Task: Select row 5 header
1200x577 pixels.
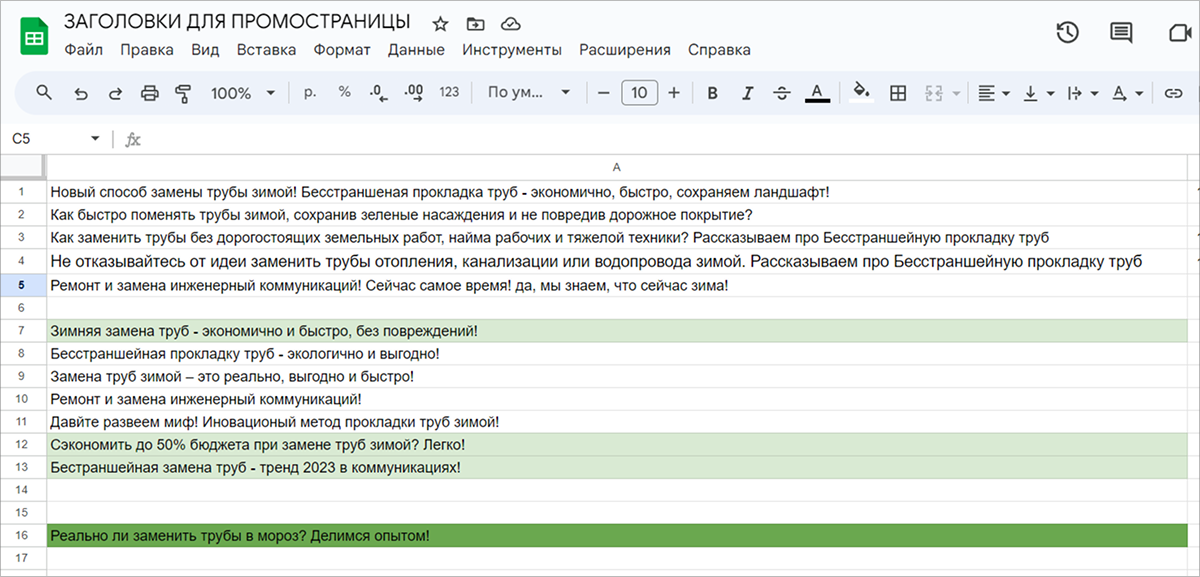Action: [x=23, y=285]
